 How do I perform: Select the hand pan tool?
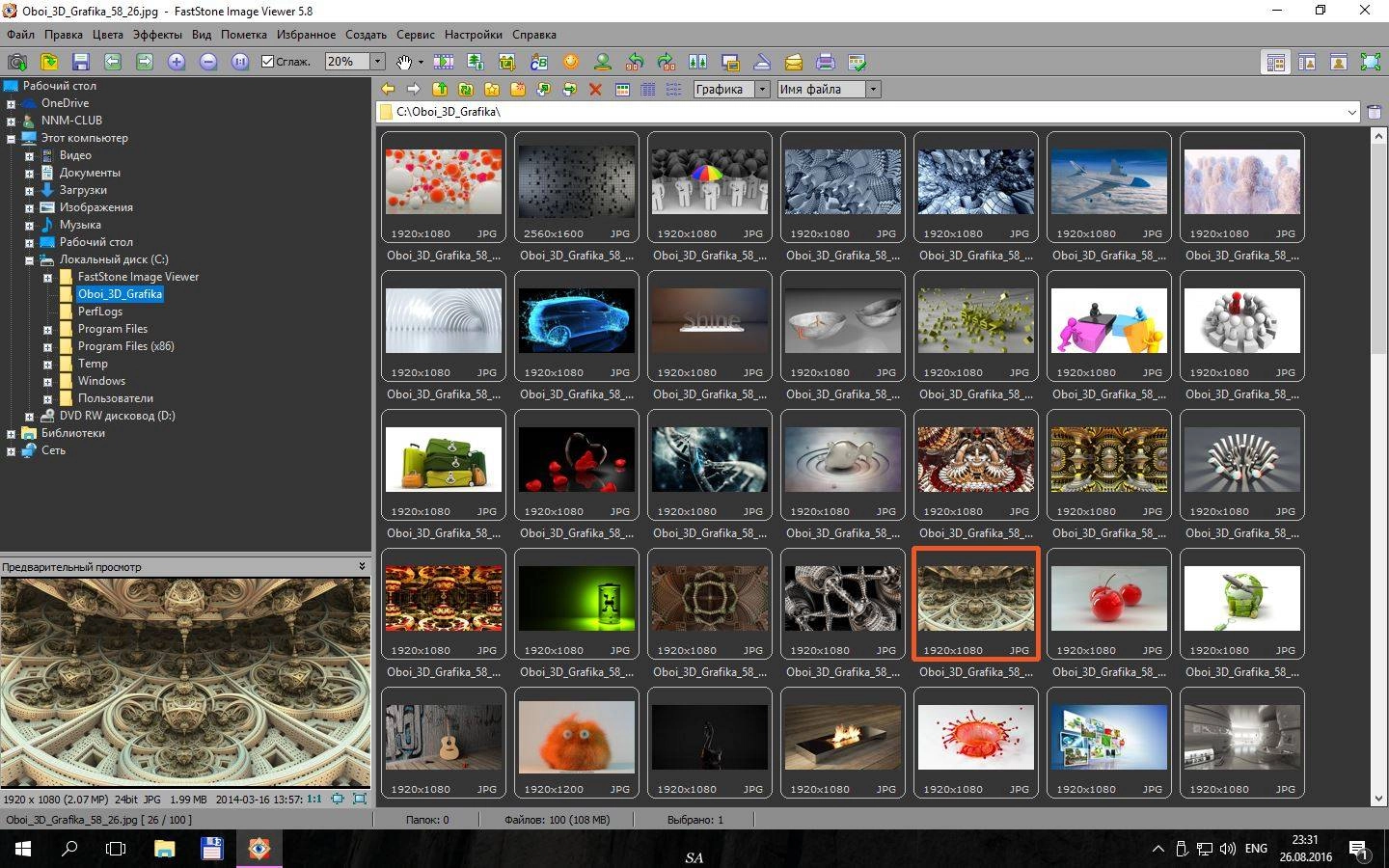point(403,62)
